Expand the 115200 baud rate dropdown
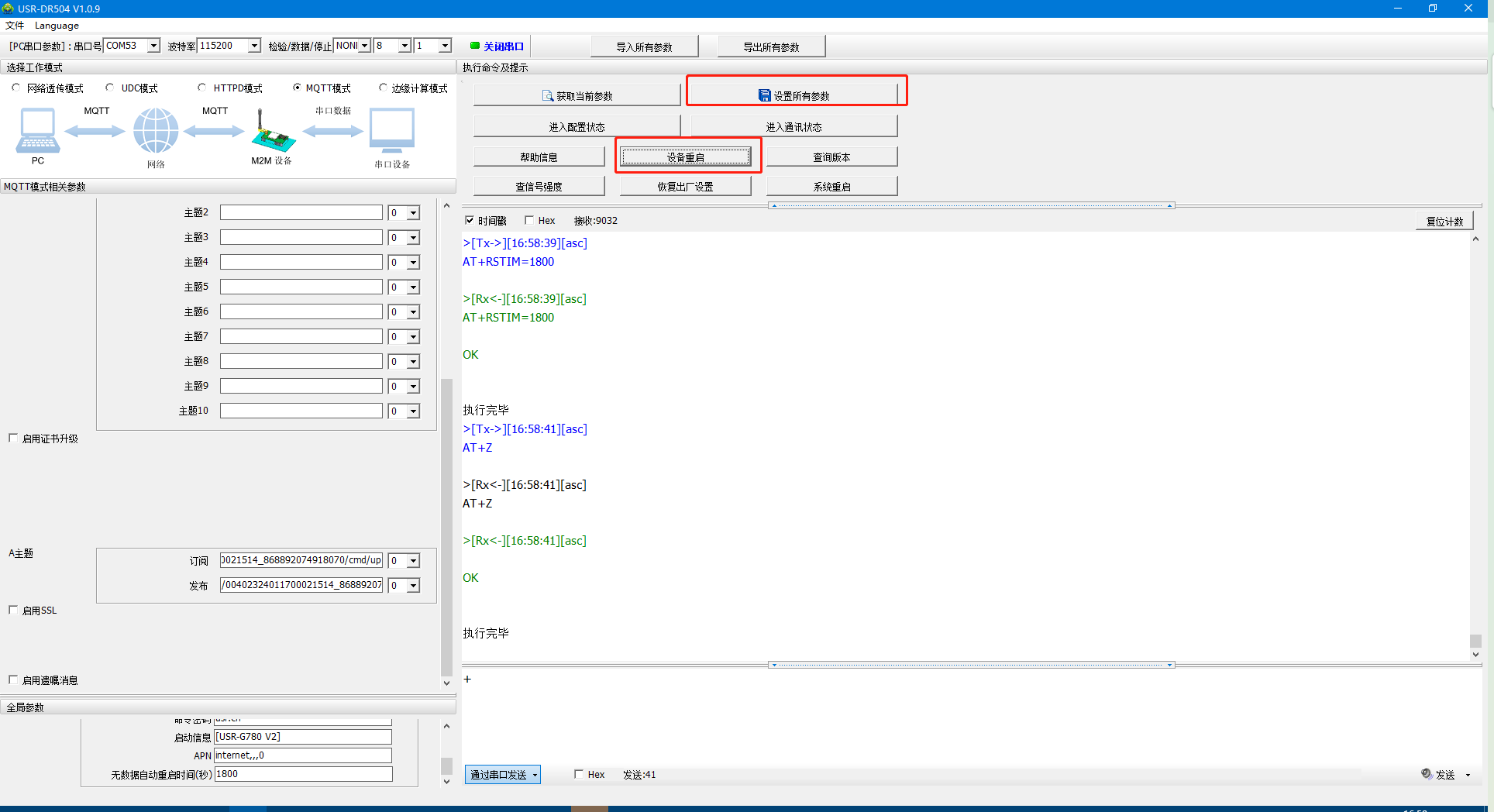 [x=254, y=46]
